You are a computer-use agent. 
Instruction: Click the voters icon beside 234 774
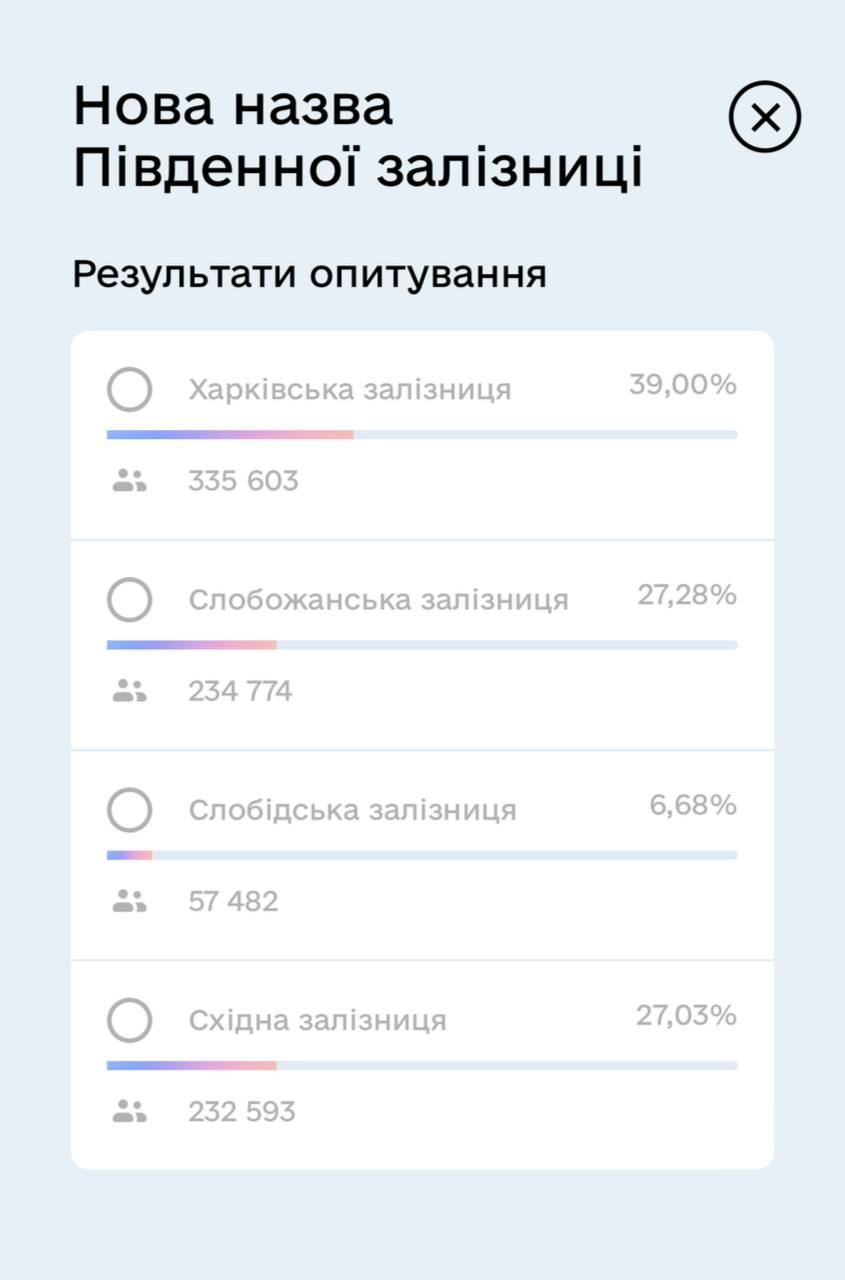click(x=130, y=691)
